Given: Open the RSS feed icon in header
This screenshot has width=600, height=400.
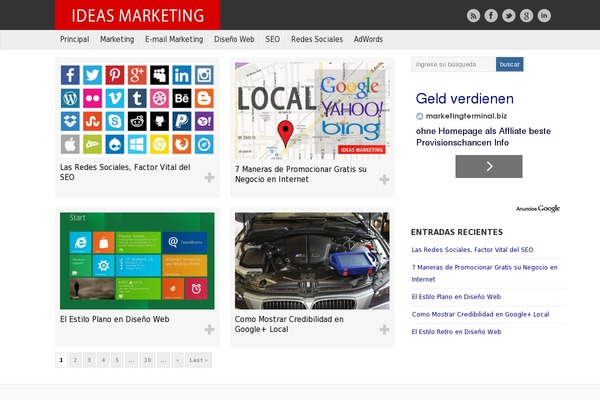Looking at the screenshot, I should 473,16.
